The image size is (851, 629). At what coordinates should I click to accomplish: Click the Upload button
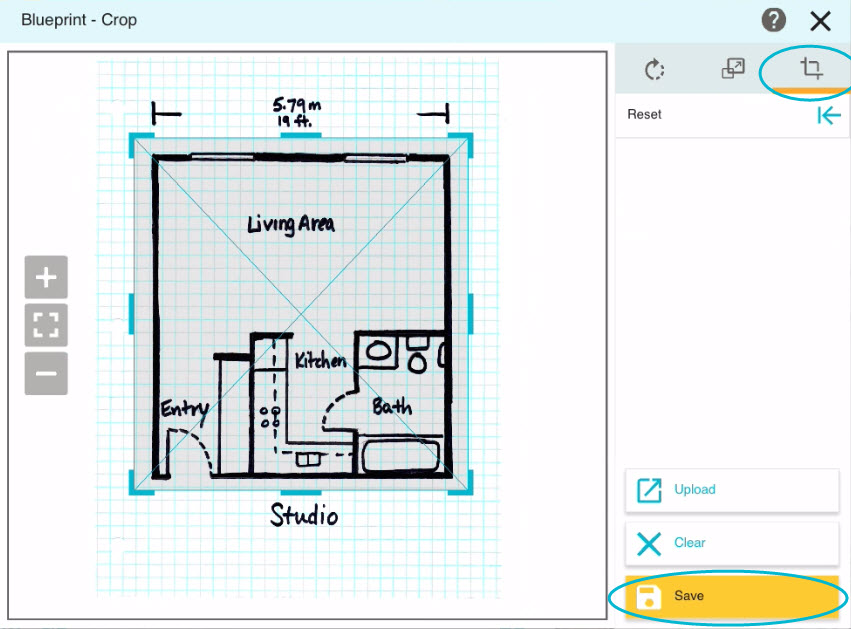(732, 490)
